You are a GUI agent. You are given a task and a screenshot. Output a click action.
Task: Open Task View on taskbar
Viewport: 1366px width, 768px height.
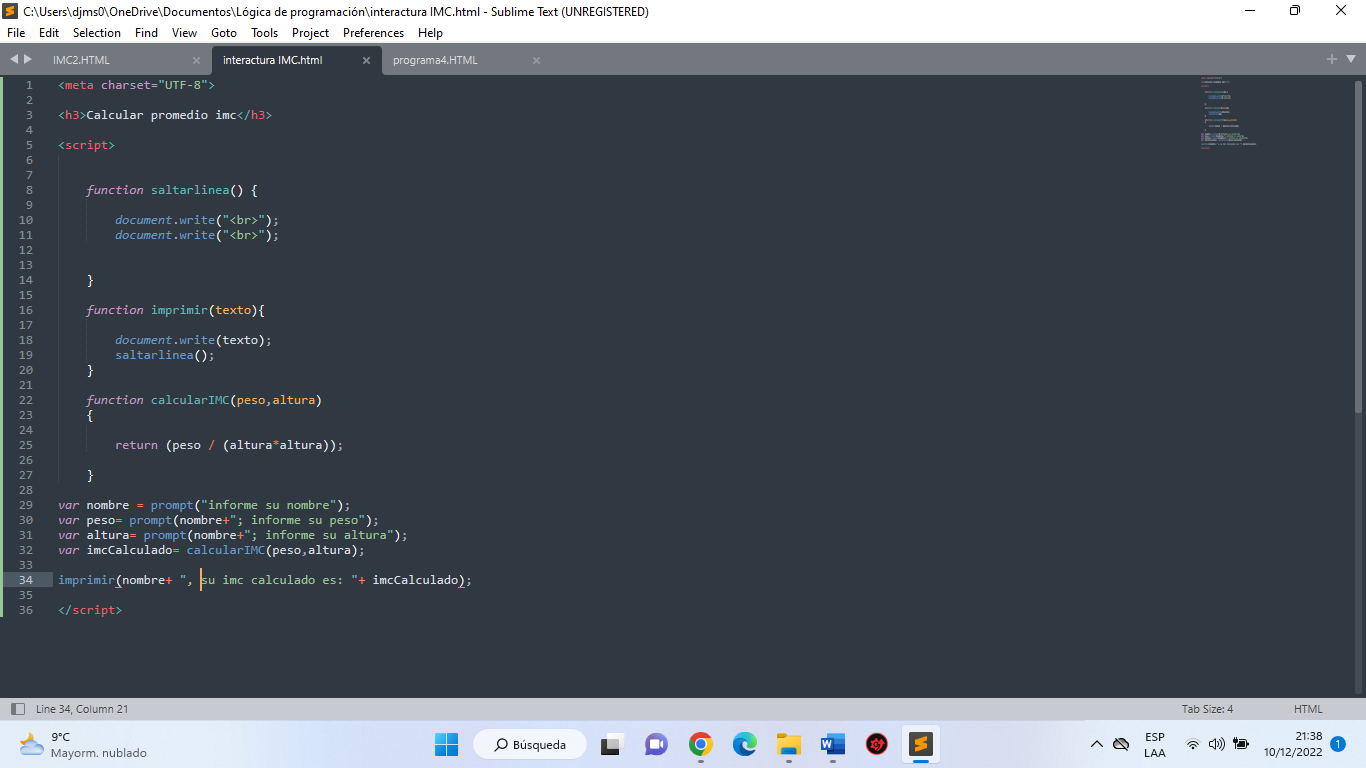coord(611,744)
